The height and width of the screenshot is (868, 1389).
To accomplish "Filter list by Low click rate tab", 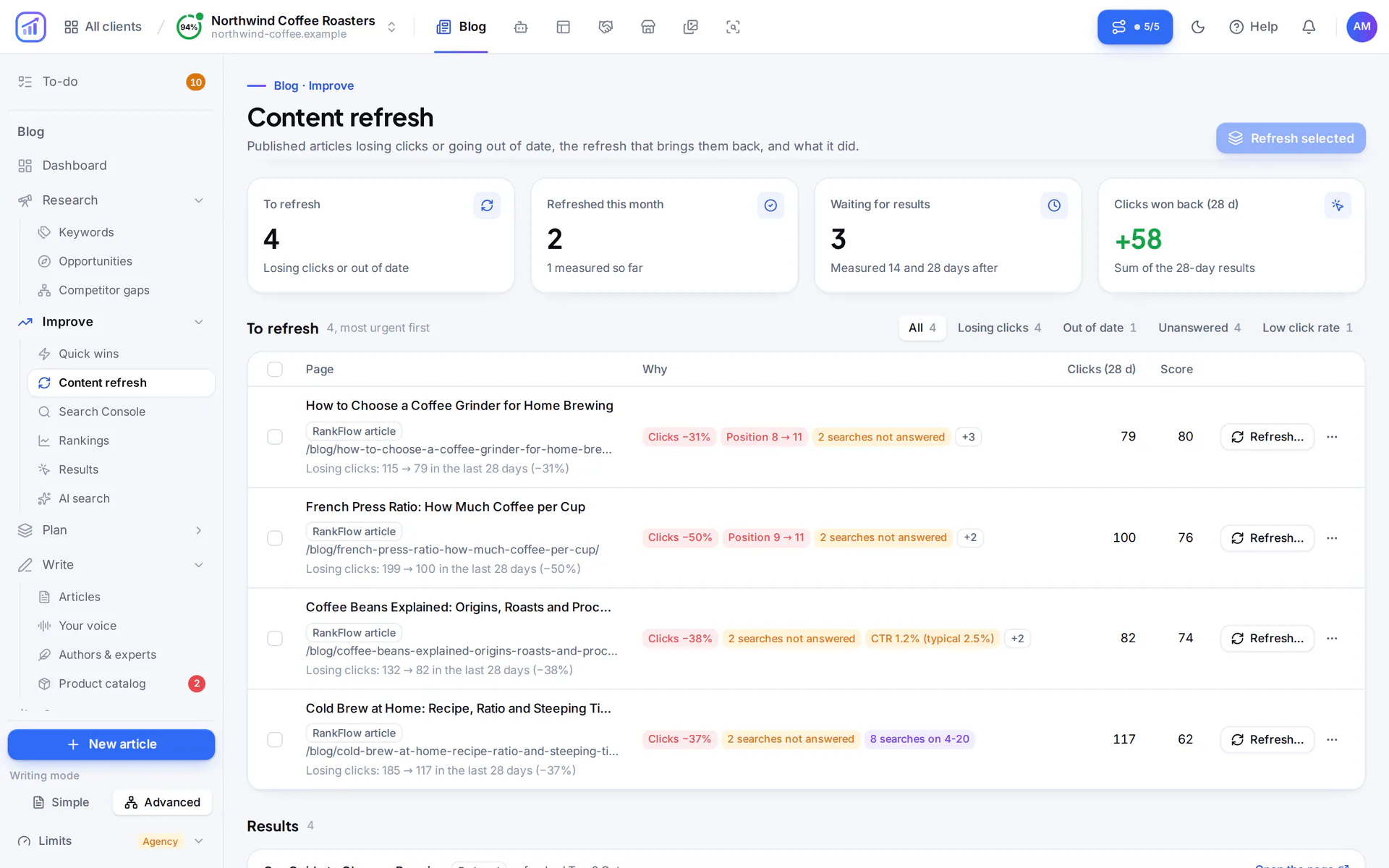I will click(x=1307, y=328).
